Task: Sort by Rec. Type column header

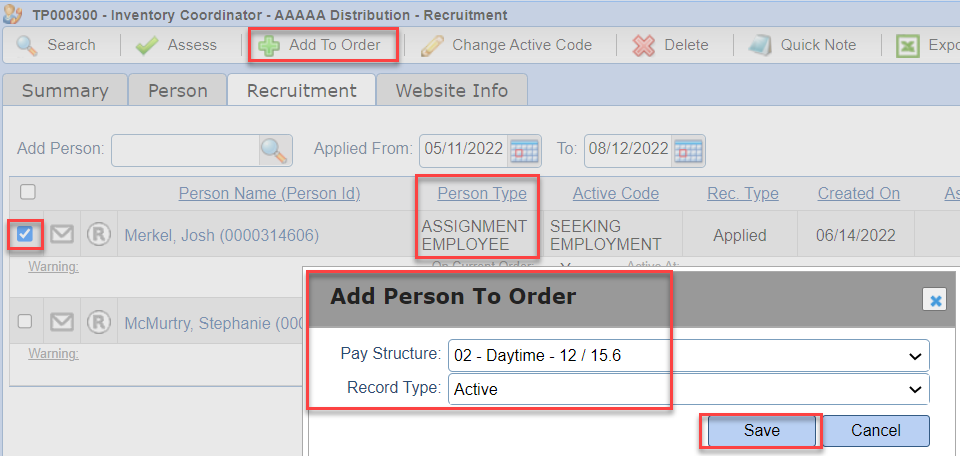Action: (743, 194)
